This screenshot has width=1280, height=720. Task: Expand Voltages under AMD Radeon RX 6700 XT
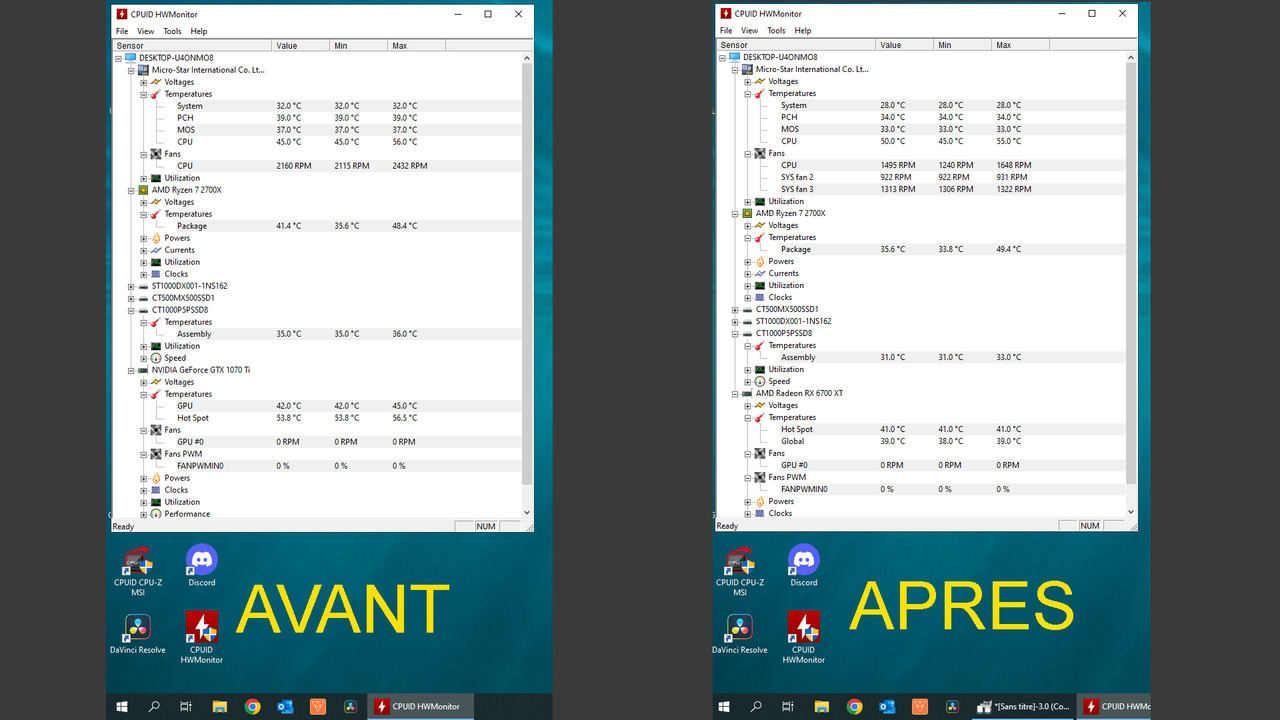pyautogui.click(x=747, y=405)
